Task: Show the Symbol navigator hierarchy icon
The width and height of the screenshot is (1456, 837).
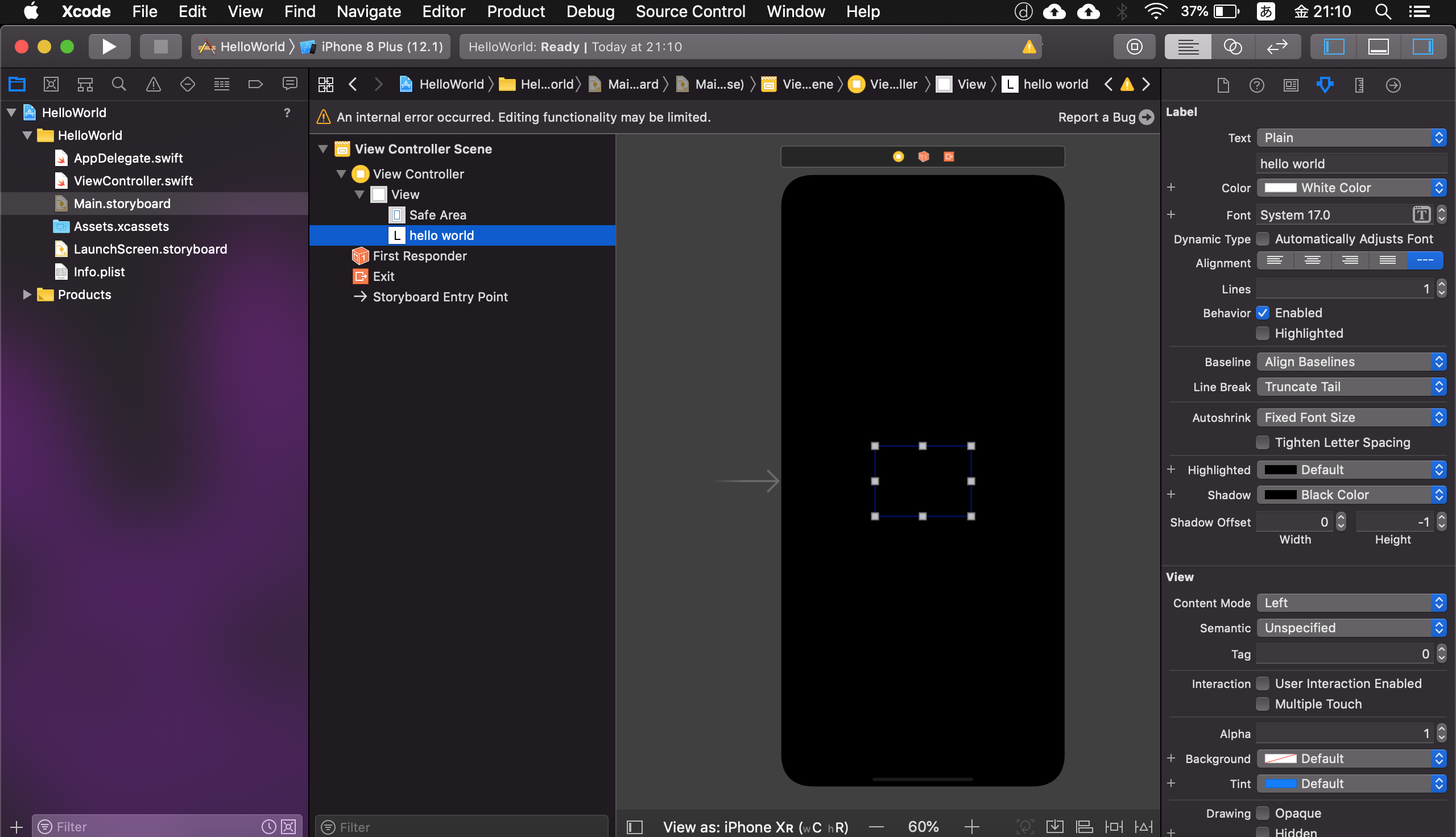Action: (85, 84)
